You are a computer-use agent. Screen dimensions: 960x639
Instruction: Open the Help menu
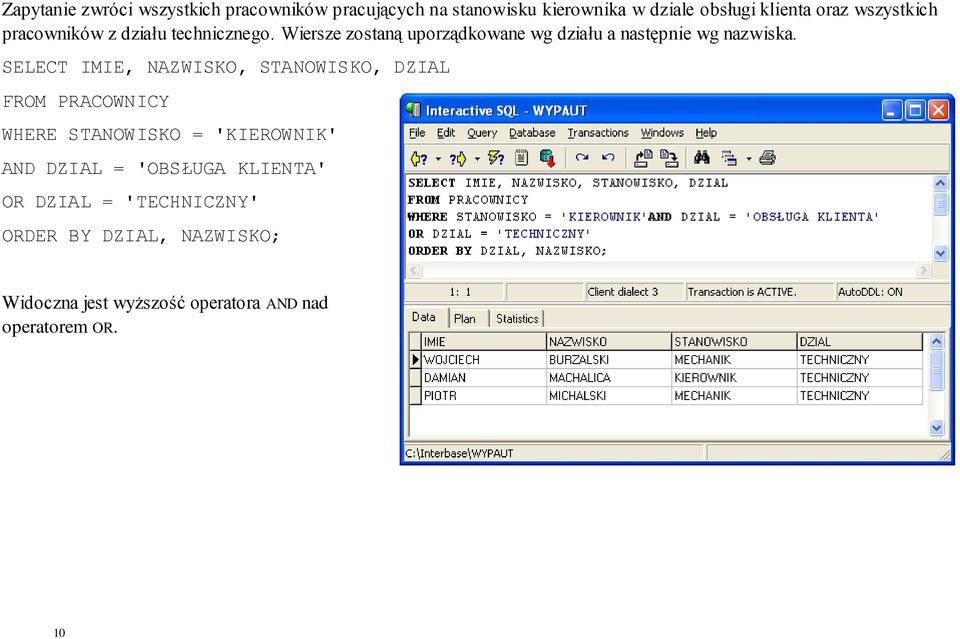(x=706, y=133)
